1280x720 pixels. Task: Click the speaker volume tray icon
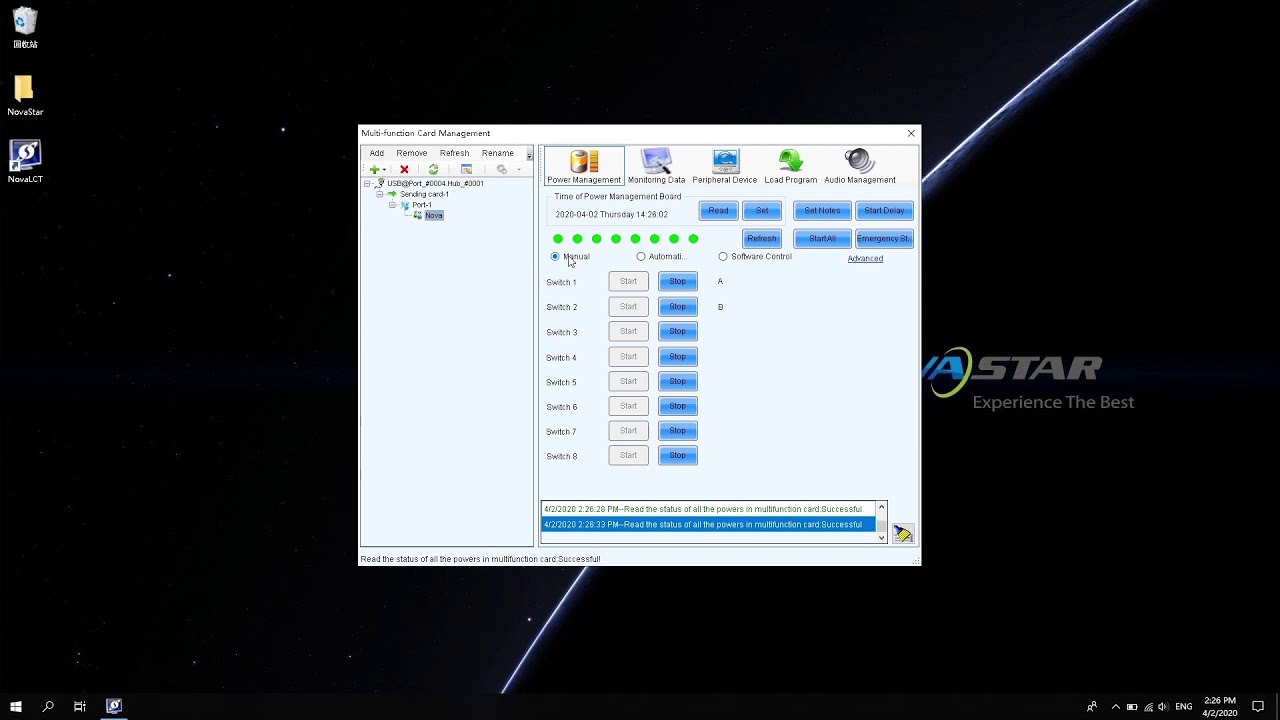pos(1163,707)
